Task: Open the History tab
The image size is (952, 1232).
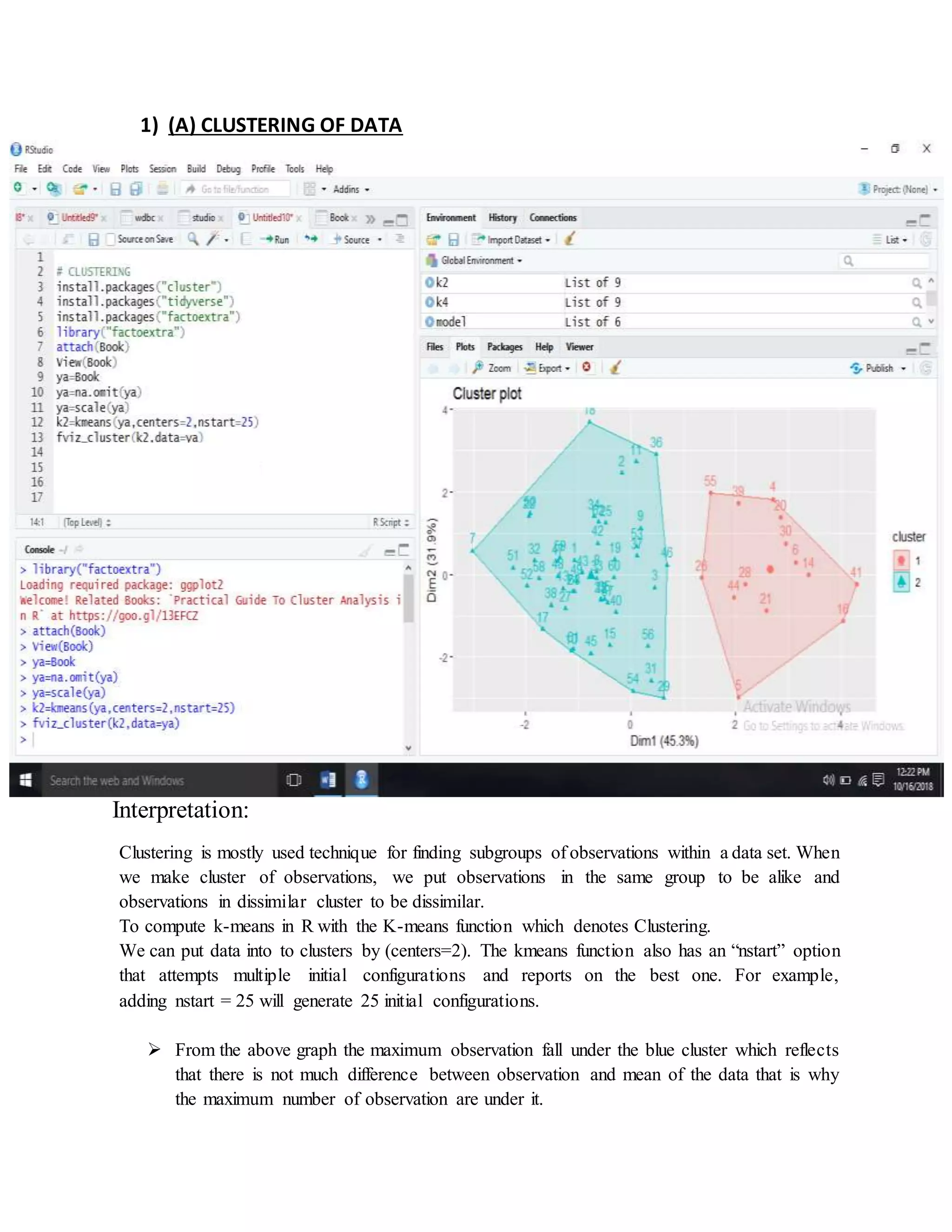Action: [x=502, y=218]
